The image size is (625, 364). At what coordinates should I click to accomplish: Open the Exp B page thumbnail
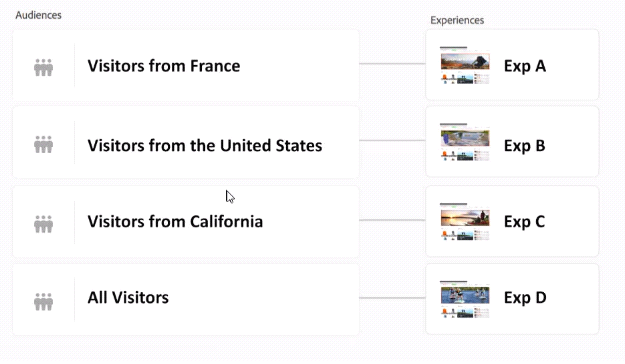[x=465, y=142]
